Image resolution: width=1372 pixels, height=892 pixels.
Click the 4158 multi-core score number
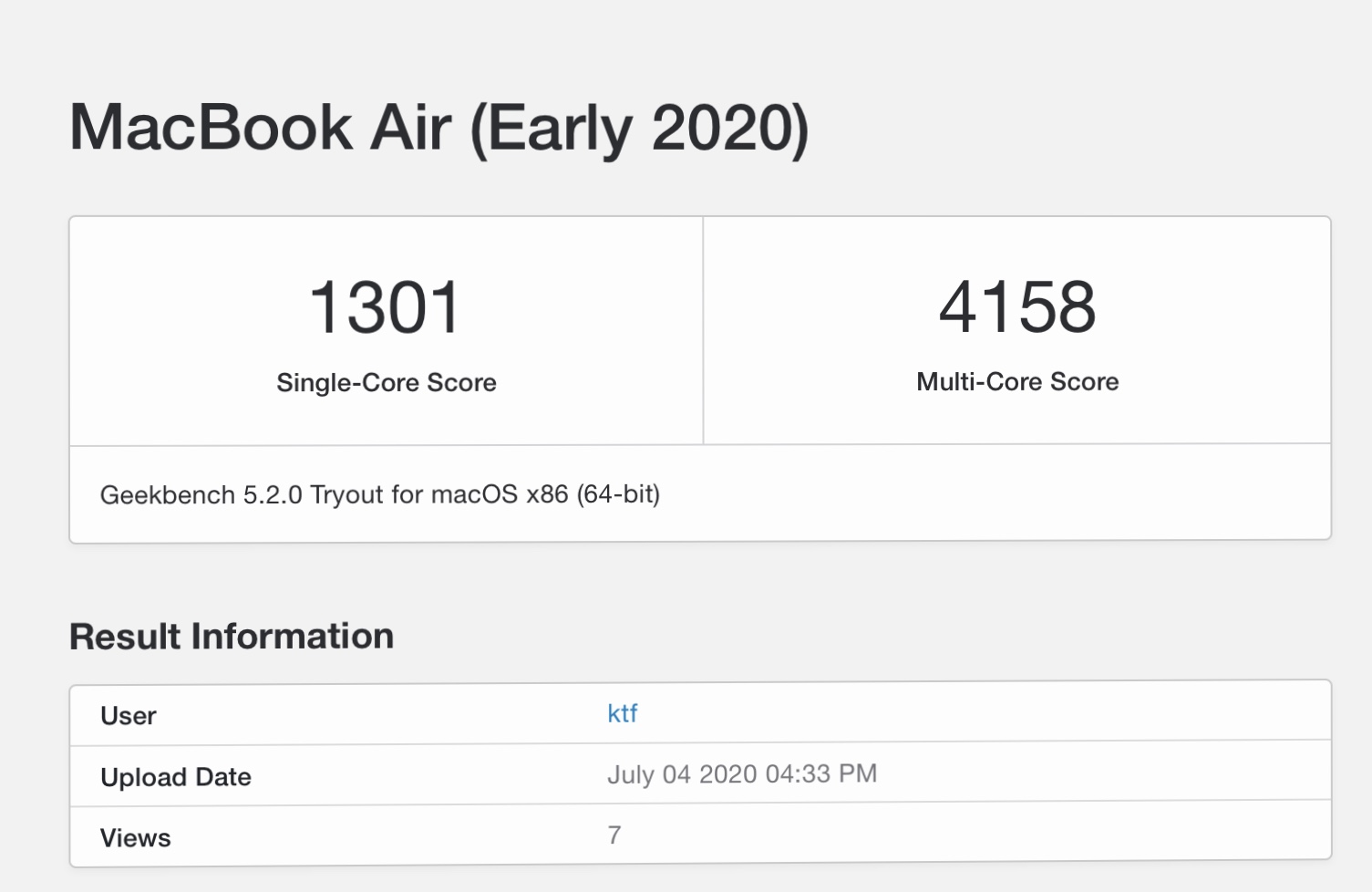(1017, 306)
